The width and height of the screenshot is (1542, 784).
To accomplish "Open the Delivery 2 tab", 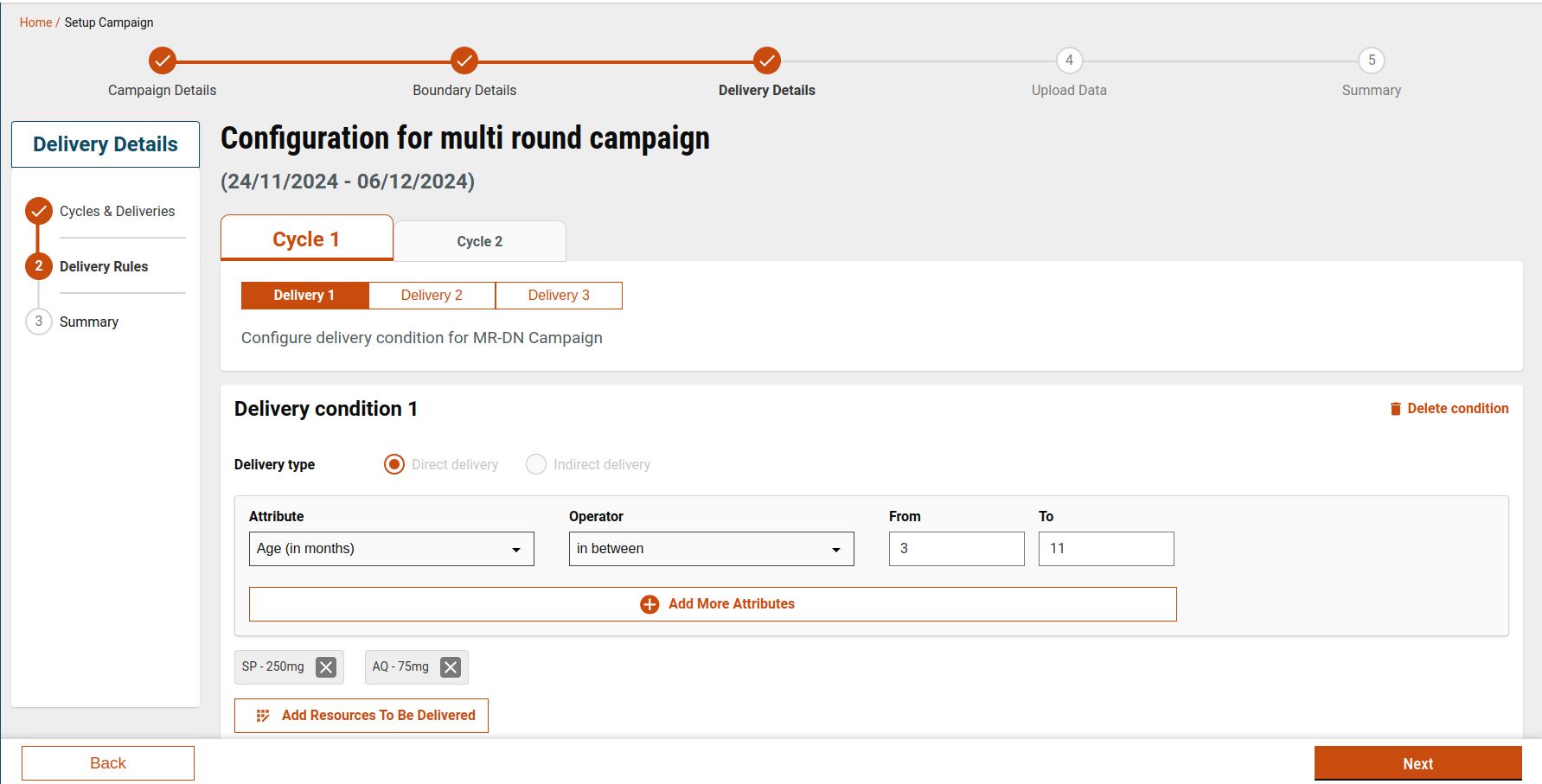I will pos(432,296).
